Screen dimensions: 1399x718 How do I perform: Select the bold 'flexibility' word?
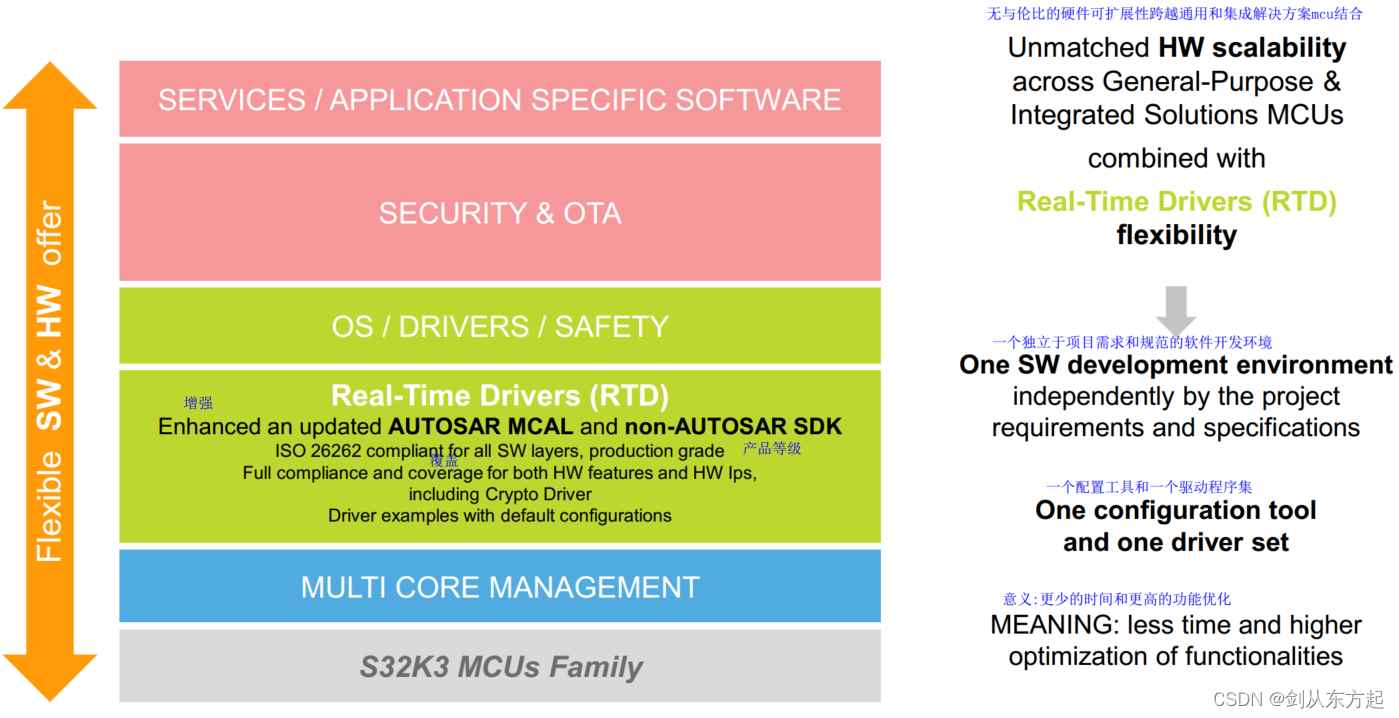coord(1177,235)
